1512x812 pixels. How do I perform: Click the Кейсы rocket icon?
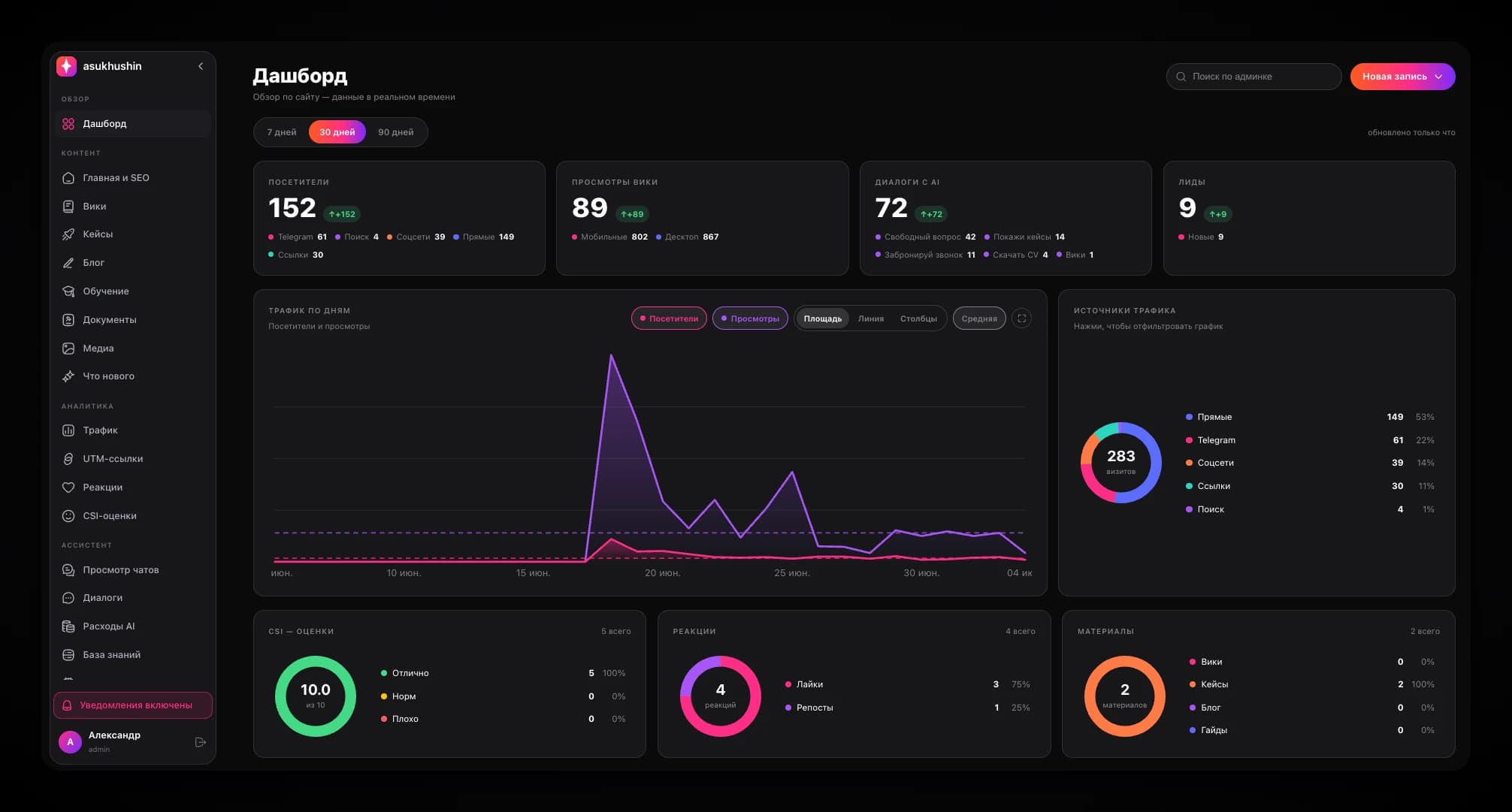click(68, 234)
